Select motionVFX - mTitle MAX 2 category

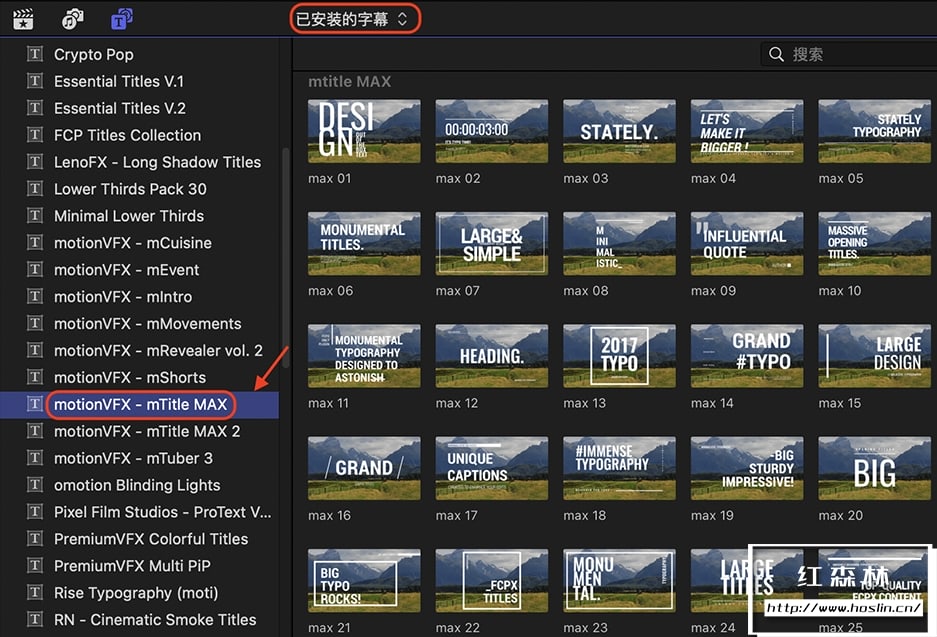139,431
